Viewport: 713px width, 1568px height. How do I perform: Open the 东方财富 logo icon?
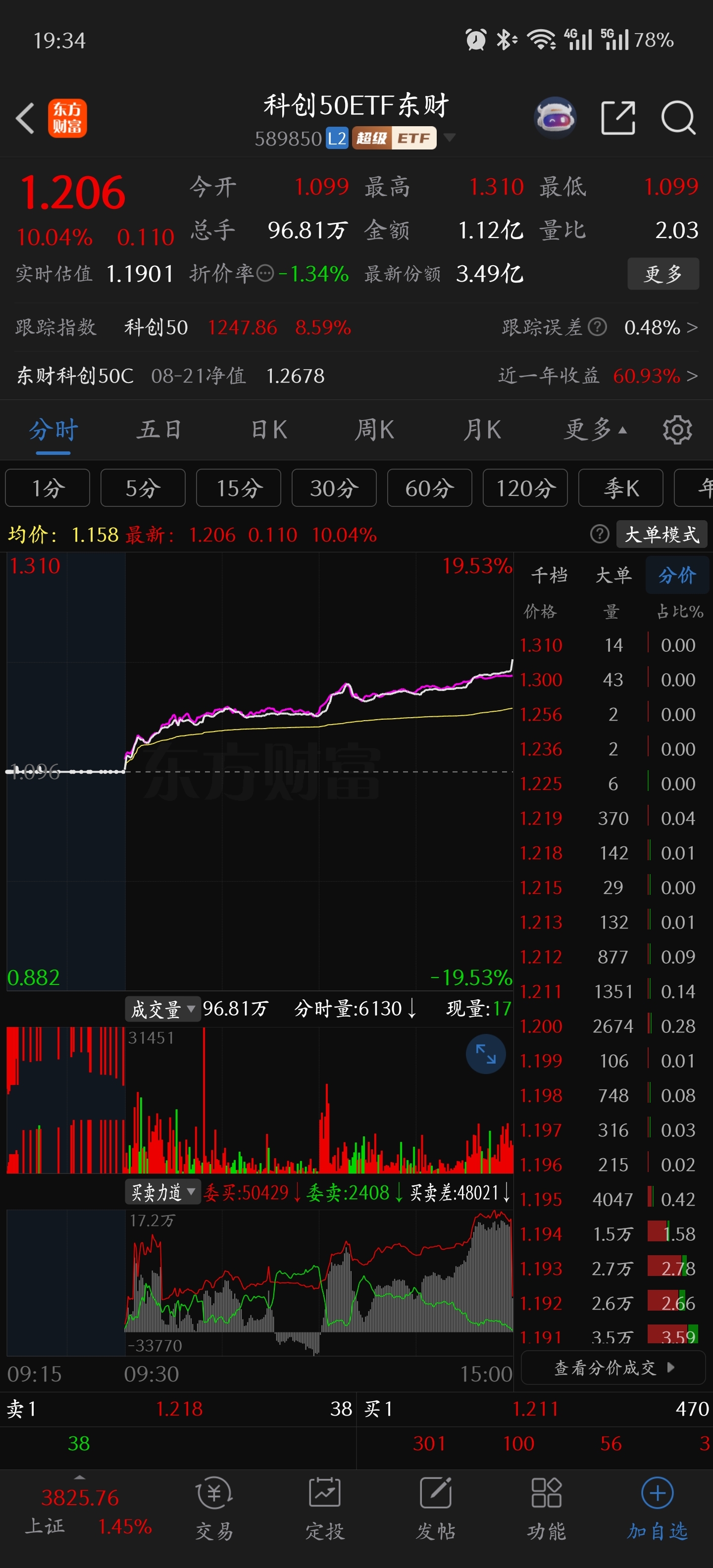coord(67,118)
